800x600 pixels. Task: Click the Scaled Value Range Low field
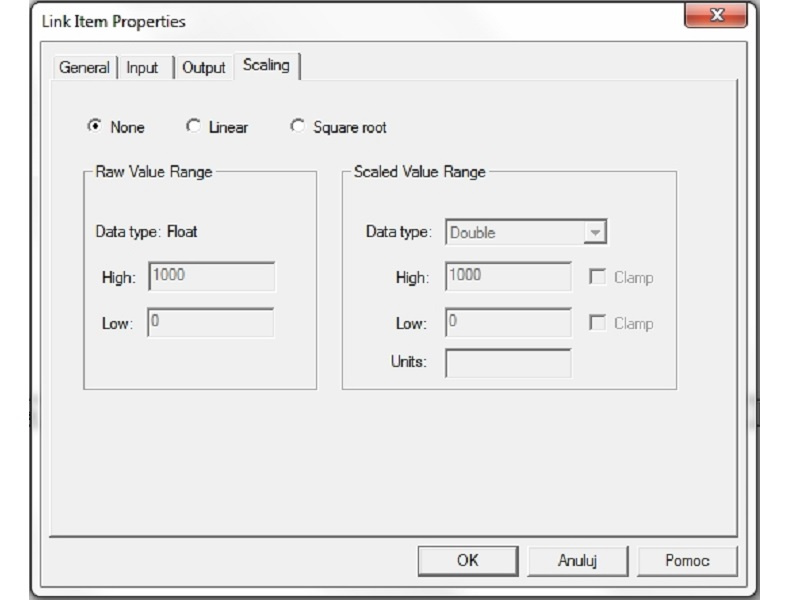(x=508, y=323)
